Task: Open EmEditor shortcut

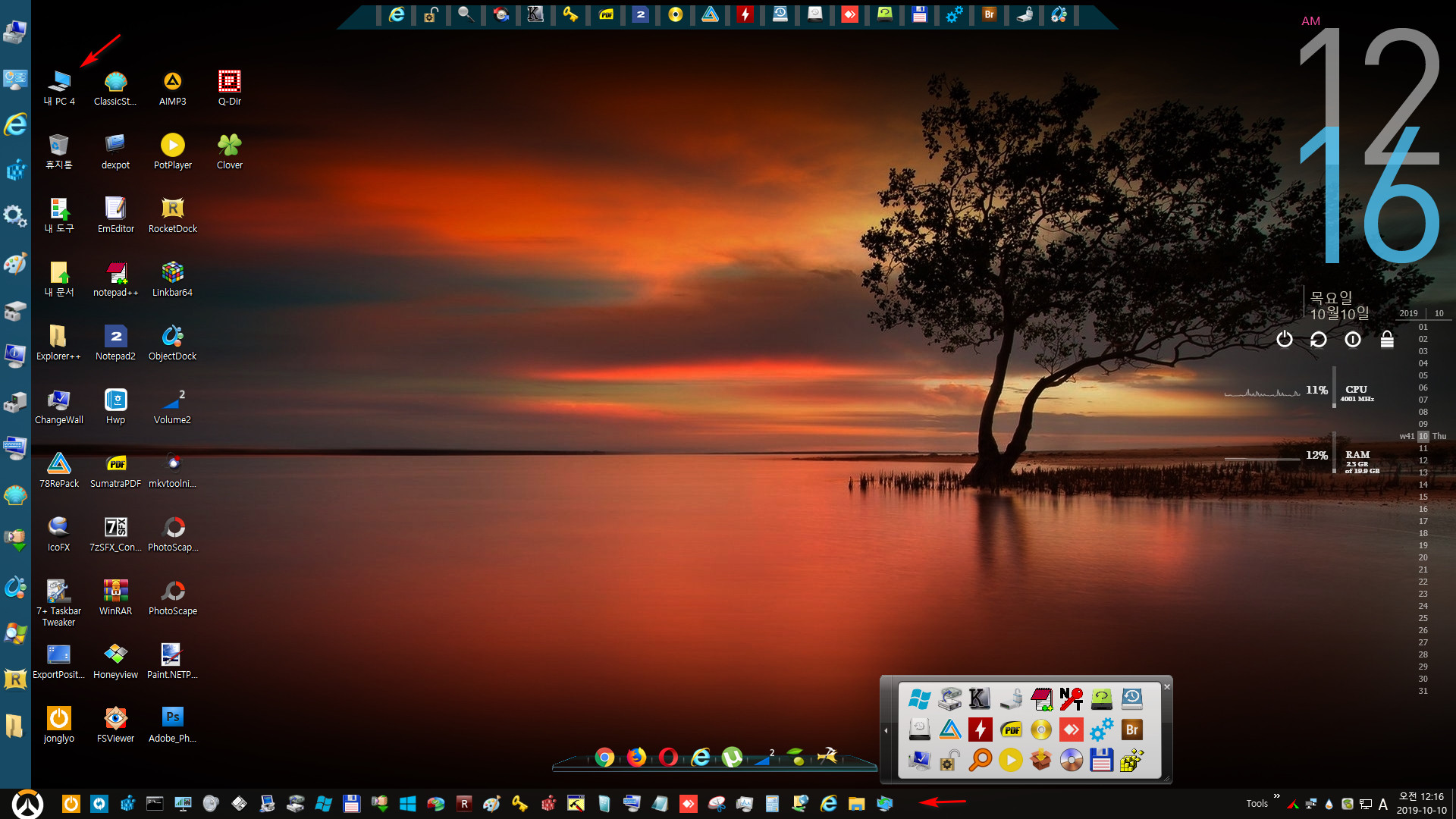Action: 115,215
